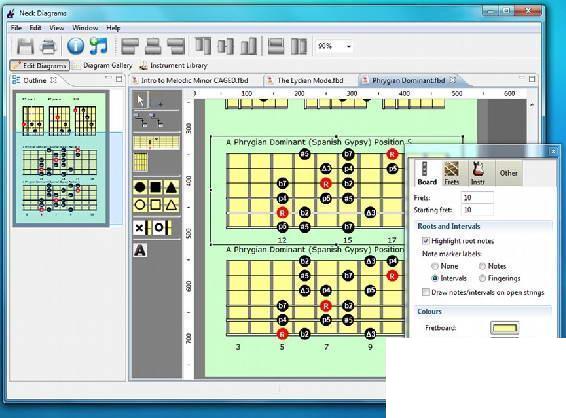Open the Instrument Library view
Viewport: 566px width, 418px height.
coord(179,66)
